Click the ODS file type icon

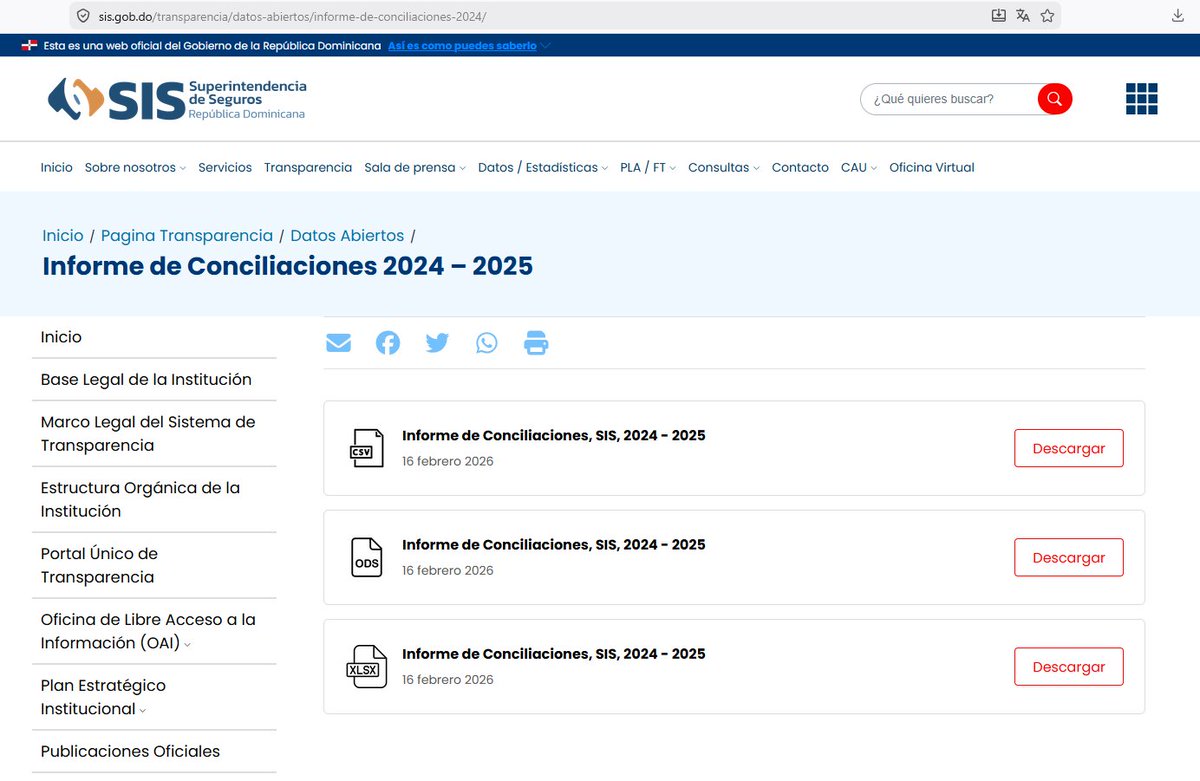tap(367, 557)
